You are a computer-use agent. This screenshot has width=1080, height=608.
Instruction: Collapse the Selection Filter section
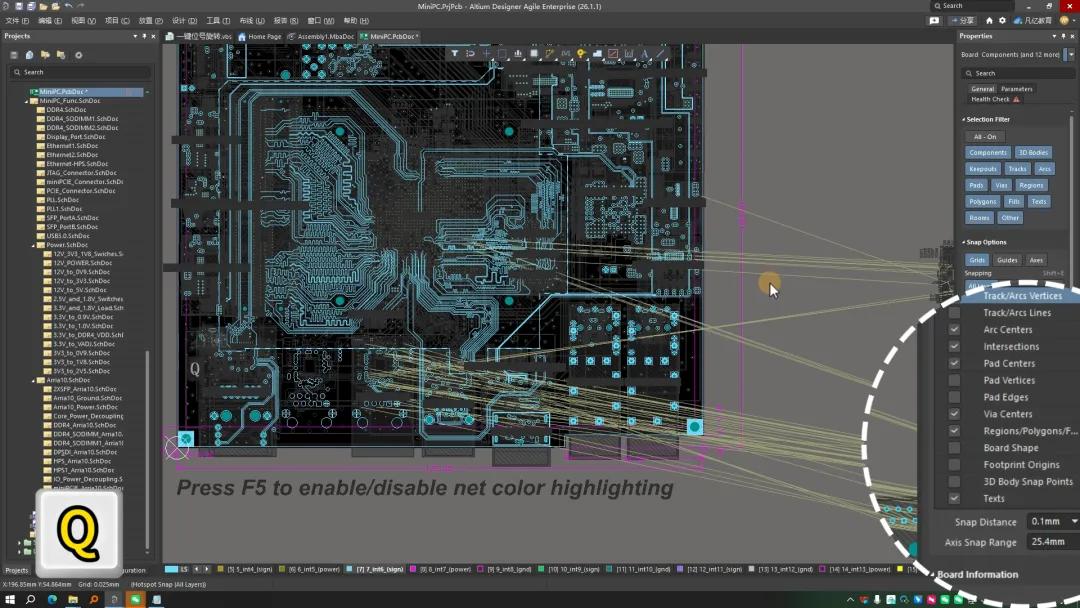point(964,119)
